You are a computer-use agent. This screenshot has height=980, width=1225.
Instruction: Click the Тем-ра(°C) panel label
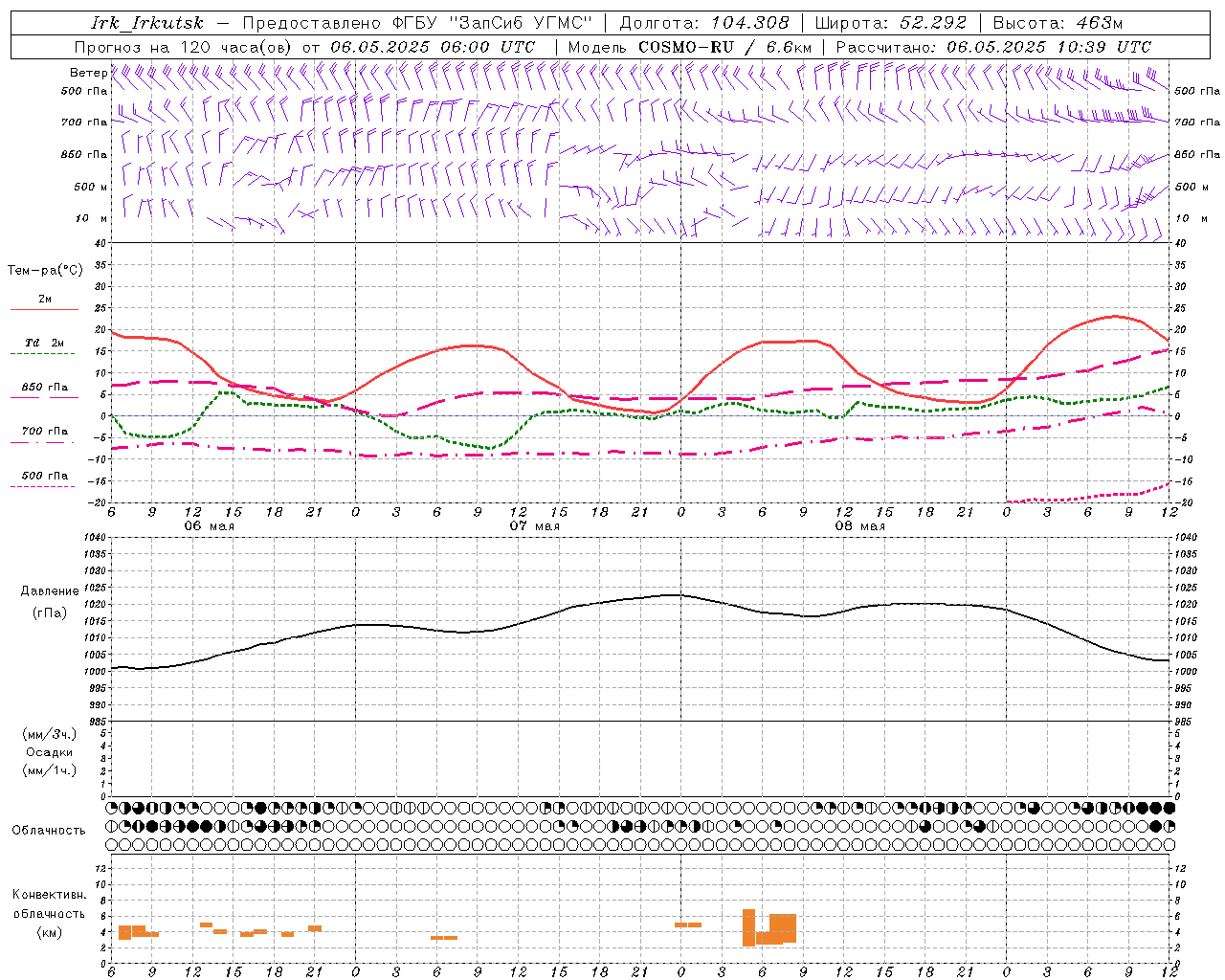coord(45,271)
